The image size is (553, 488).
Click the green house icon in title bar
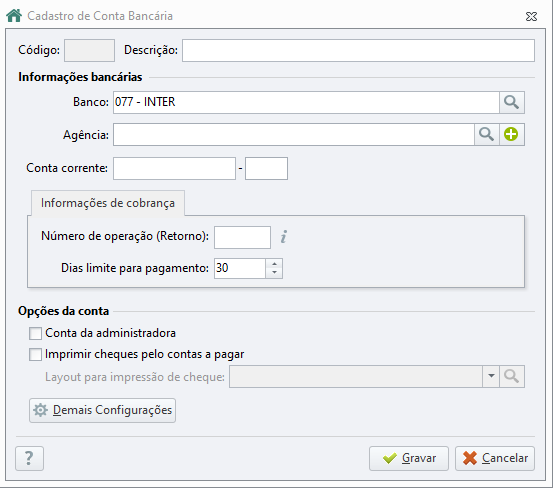(14, 16)
